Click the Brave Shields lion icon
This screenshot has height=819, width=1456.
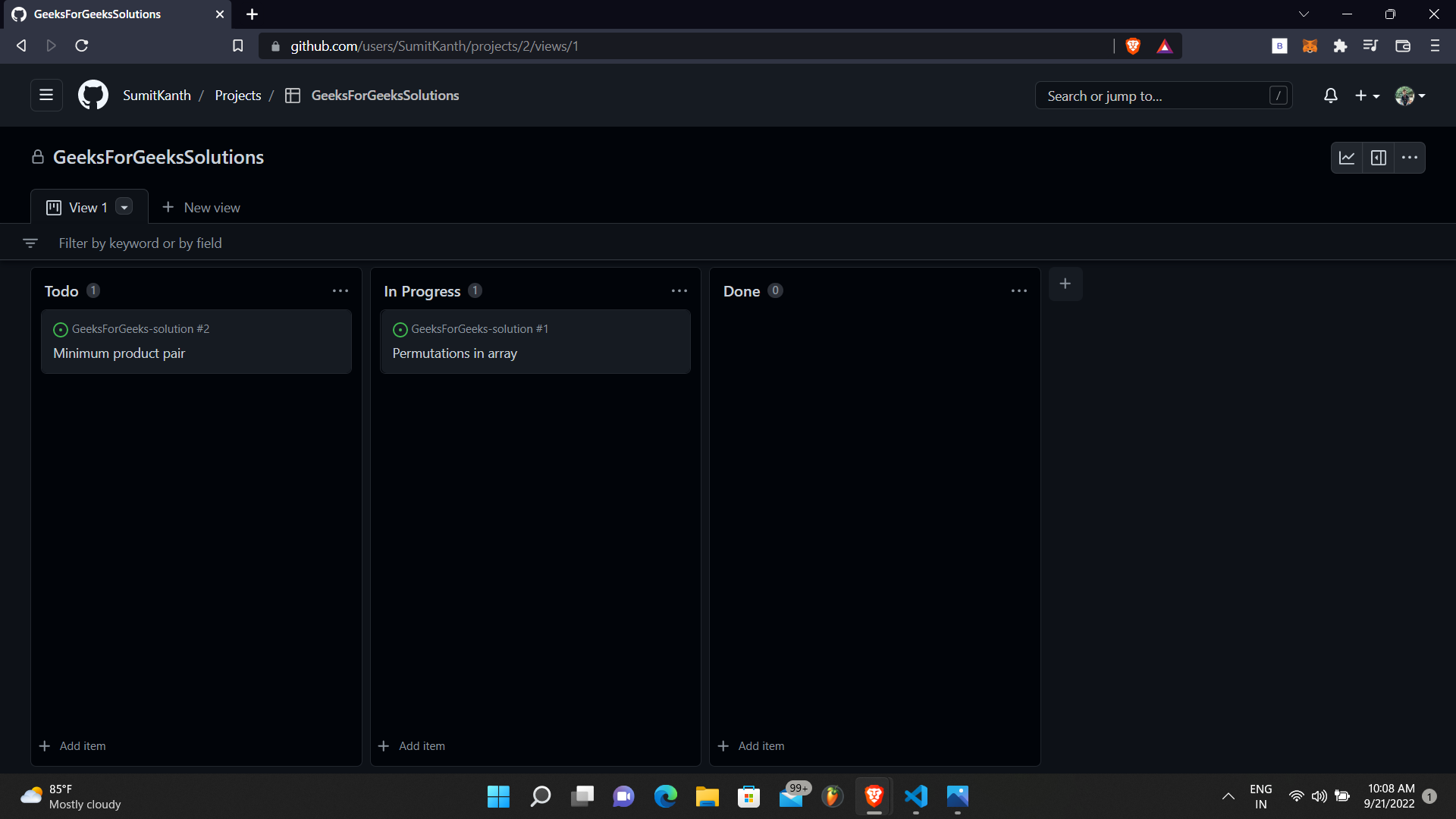[1133, 46]
